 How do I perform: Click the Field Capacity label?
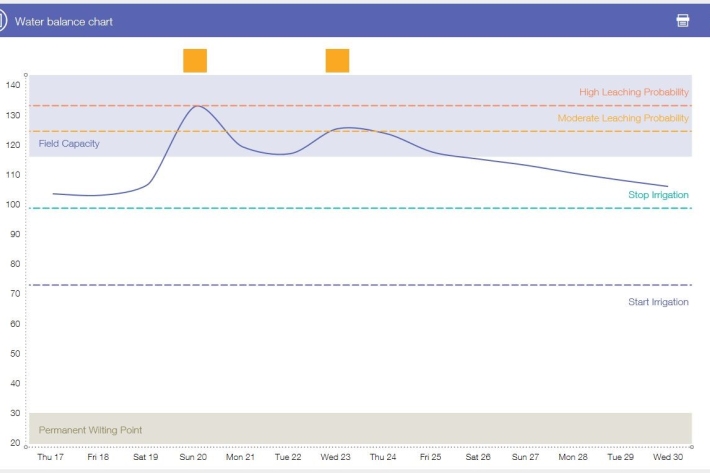[69, 144]
